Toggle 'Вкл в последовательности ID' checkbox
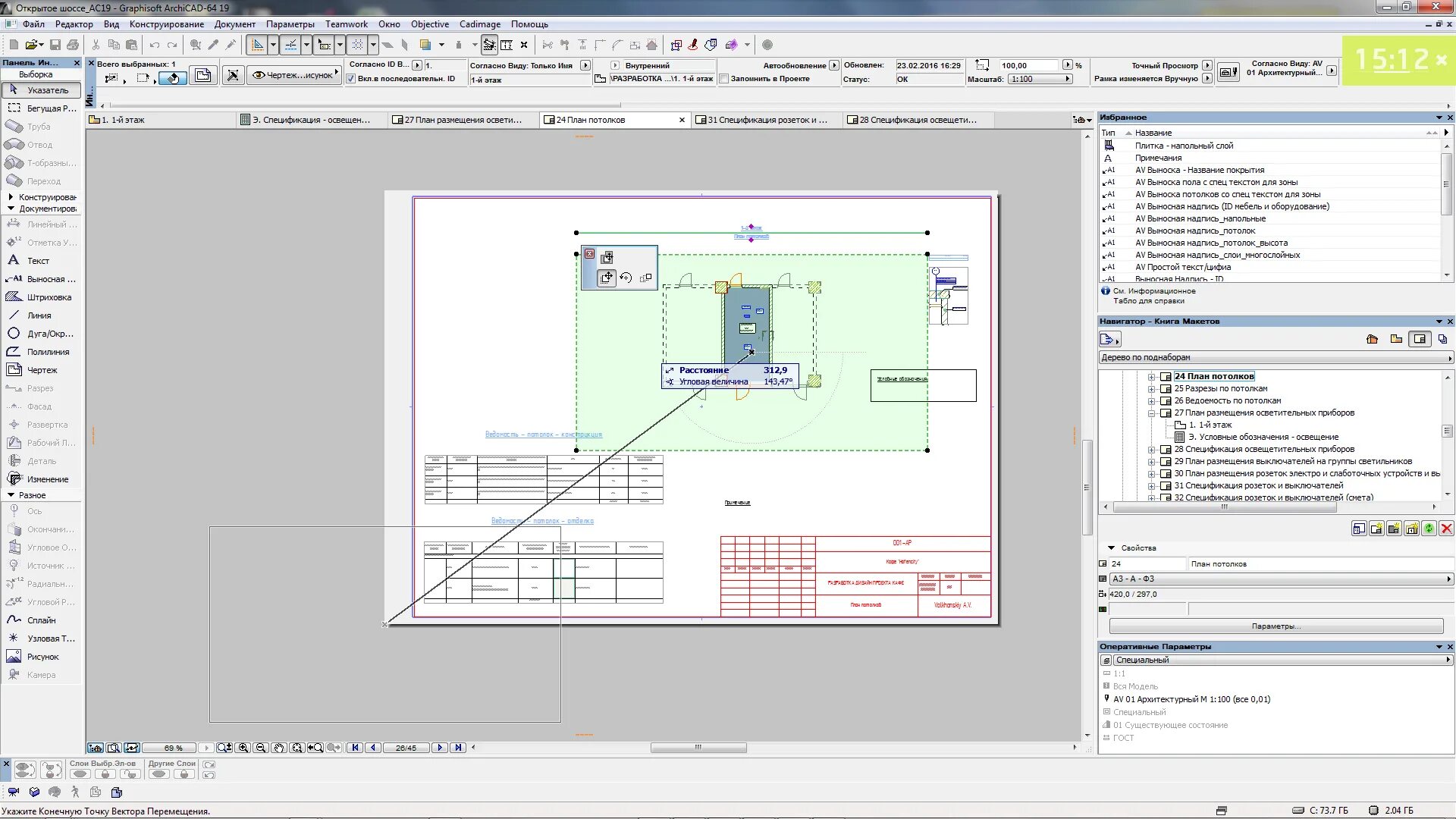Screen dimensions: 1456x819 [x=352, y=78]
